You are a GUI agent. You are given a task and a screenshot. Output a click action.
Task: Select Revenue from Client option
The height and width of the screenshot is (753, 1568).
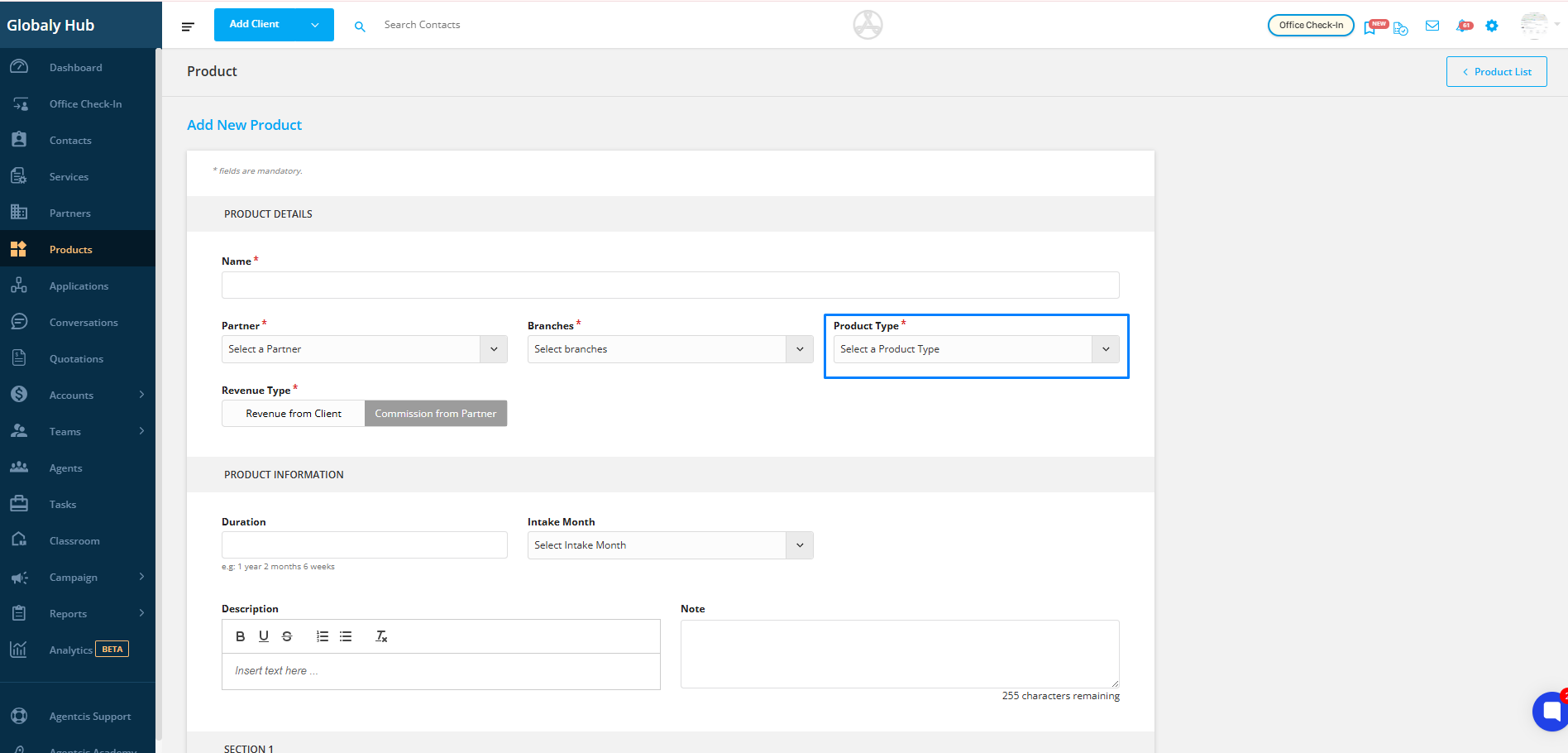(x=293, y=414)
